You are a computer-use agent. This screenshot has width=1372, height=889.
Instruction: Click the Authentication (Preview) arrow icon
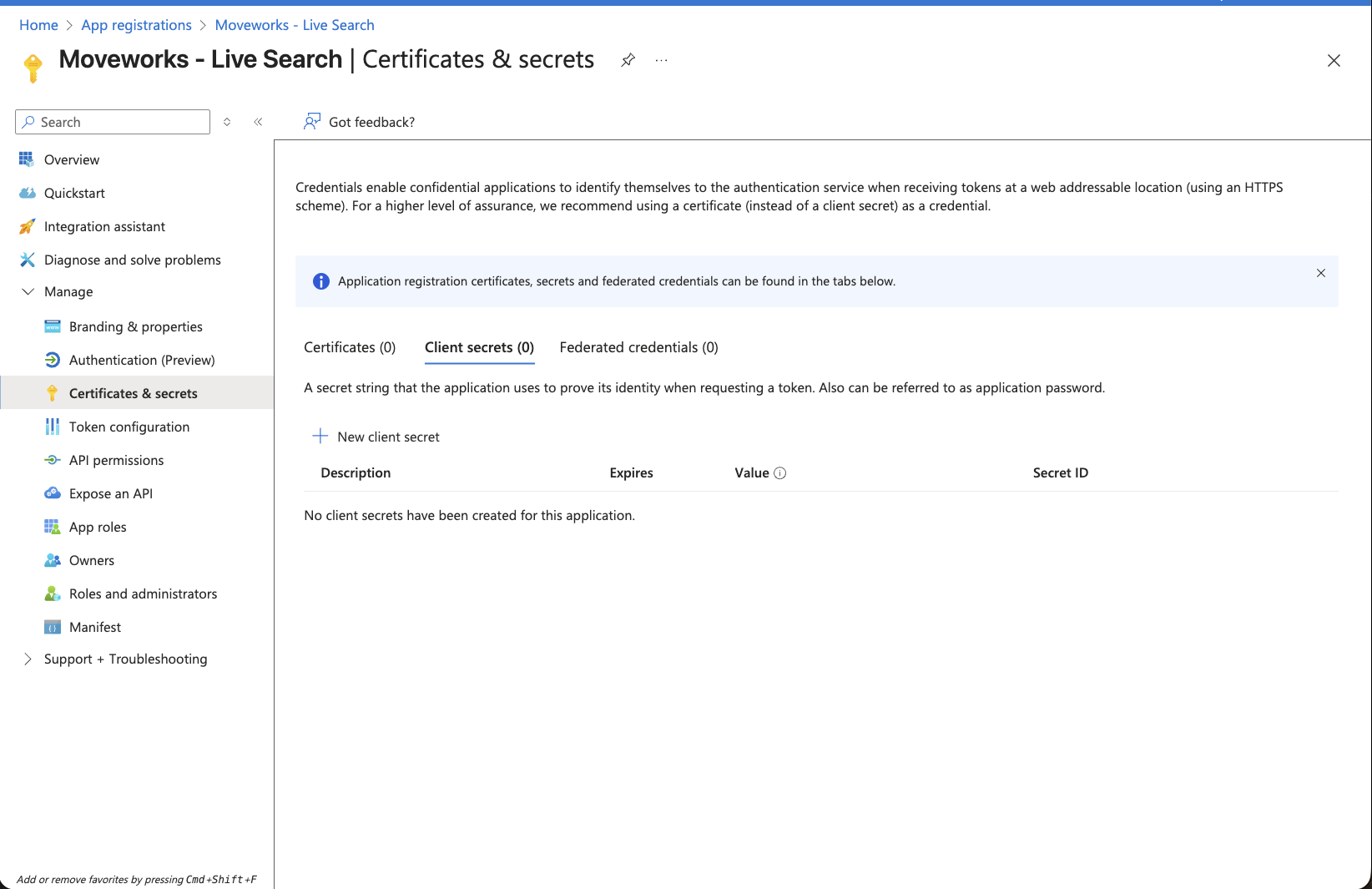(52, 360)
